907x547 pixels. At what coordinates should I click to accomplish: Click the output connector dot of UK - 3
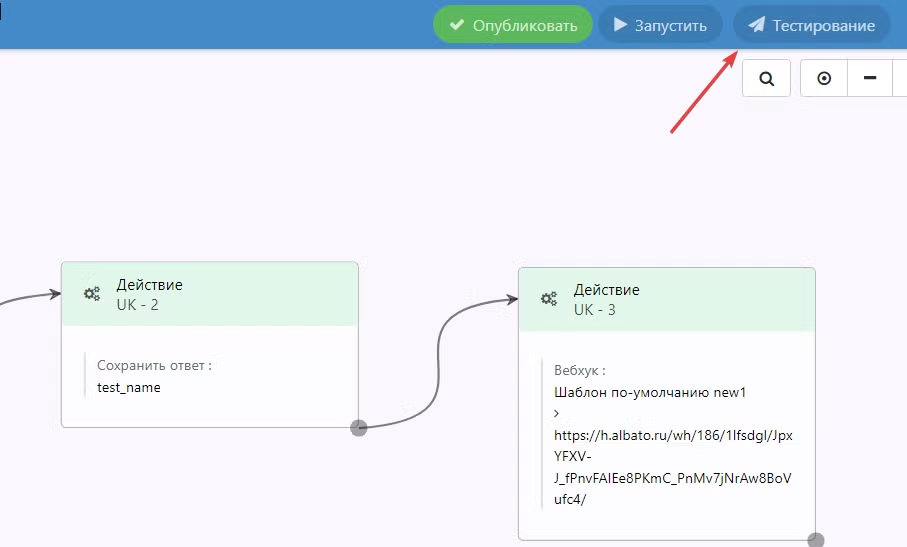pos(816,540)
